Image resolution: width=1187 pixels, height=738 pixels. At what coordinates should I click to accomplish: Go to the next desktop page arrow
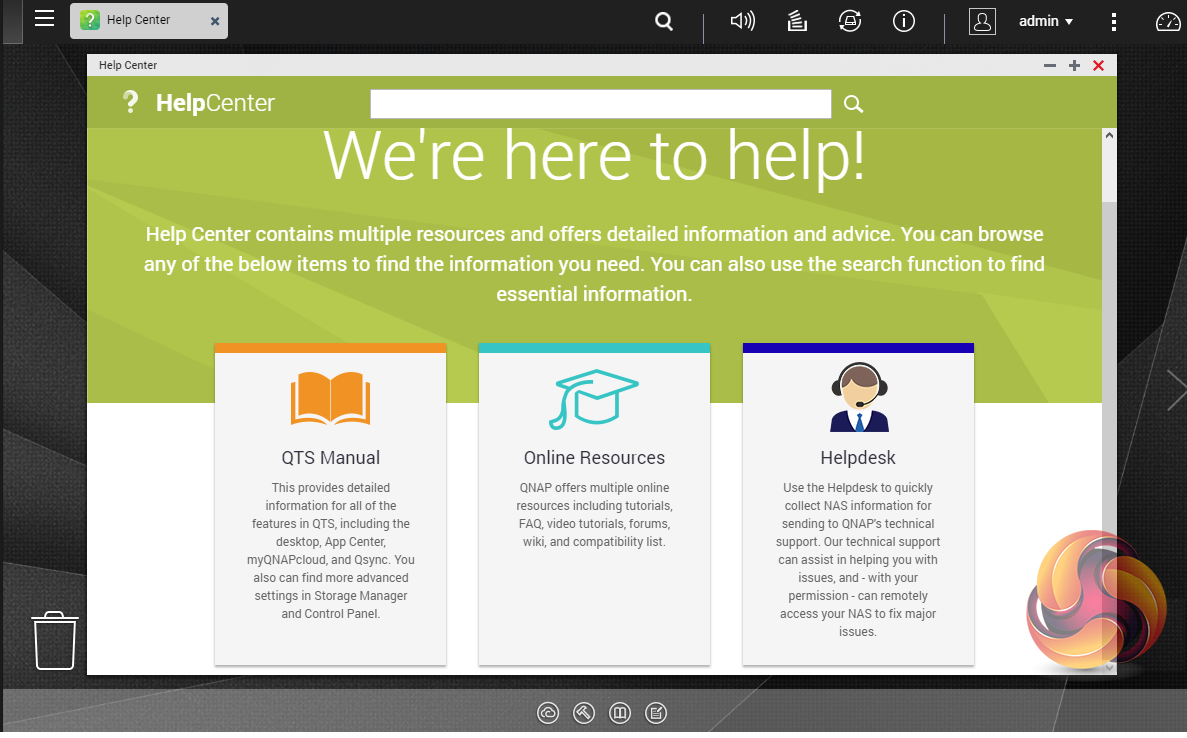[x=1176, y=390]
